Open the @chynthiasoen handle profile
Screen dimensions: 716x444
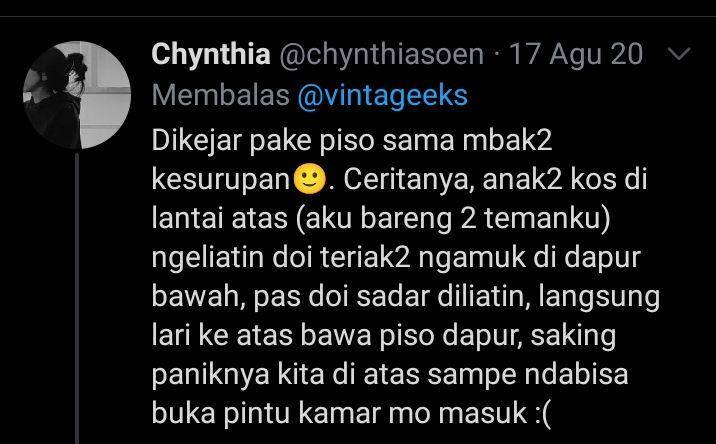point(381,54)
